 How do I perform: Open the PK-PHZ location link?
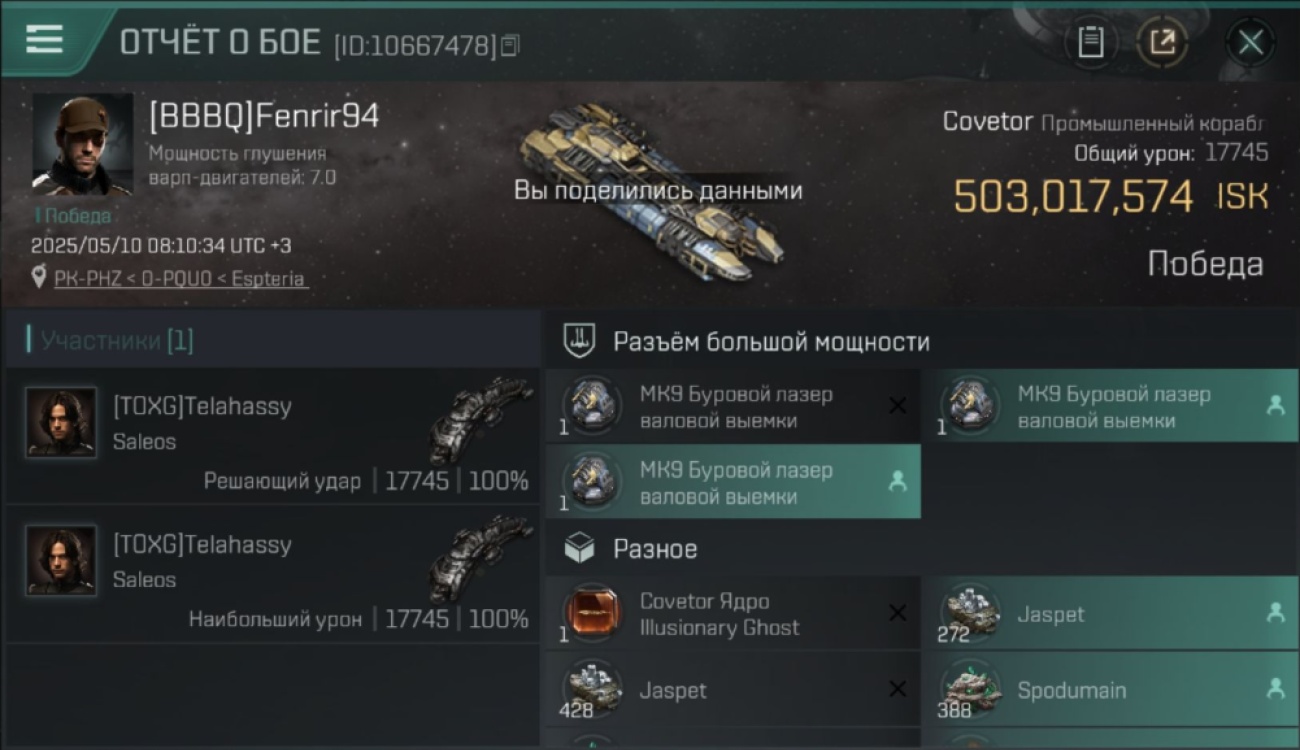click(x=180, y=279)
